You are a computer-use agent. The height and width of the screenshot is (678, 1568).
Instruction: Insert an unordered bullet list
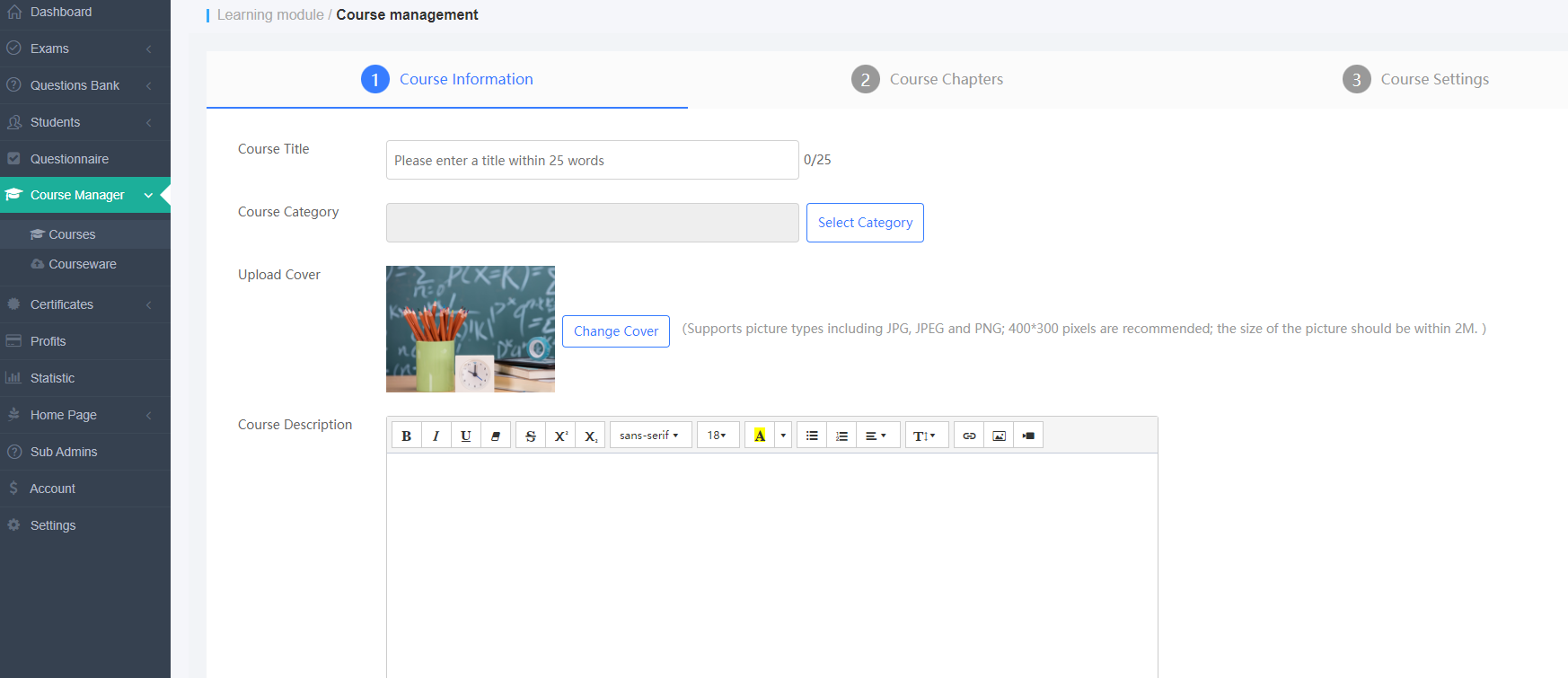812,436
